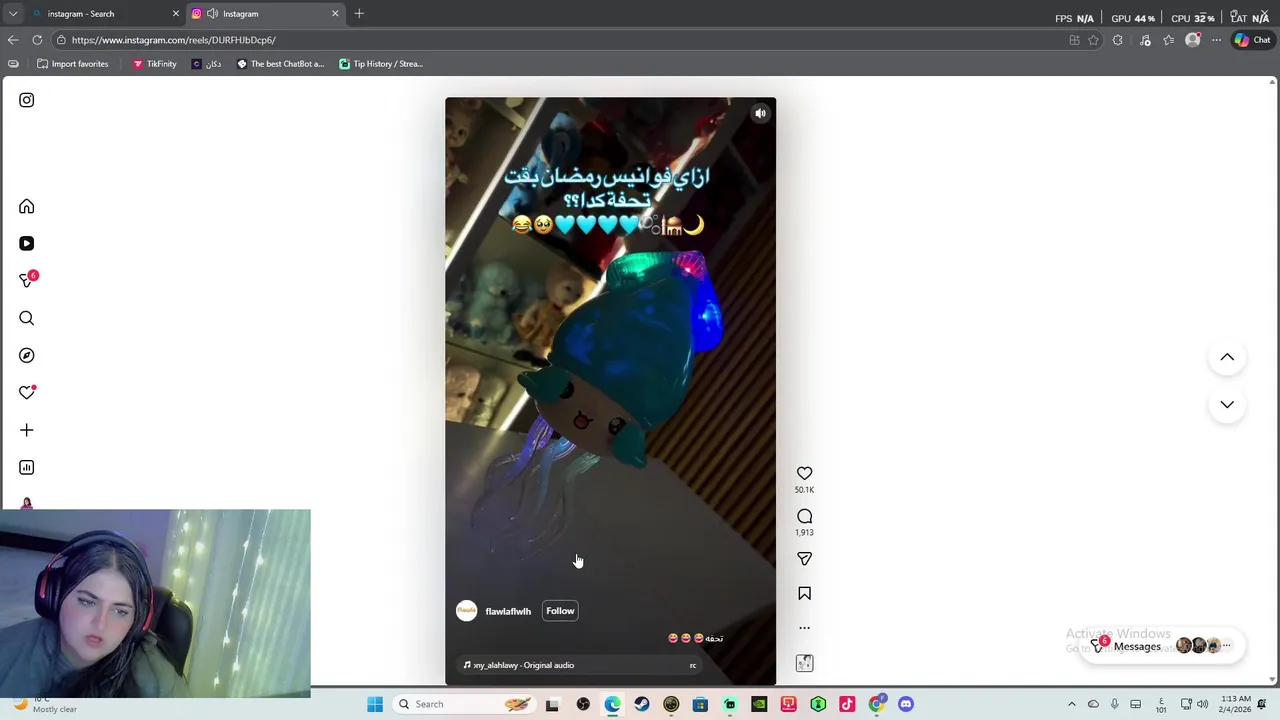Open the Windows Start menu
The height and width of the screenshot is (720, 1280).
tap(375, 704)
